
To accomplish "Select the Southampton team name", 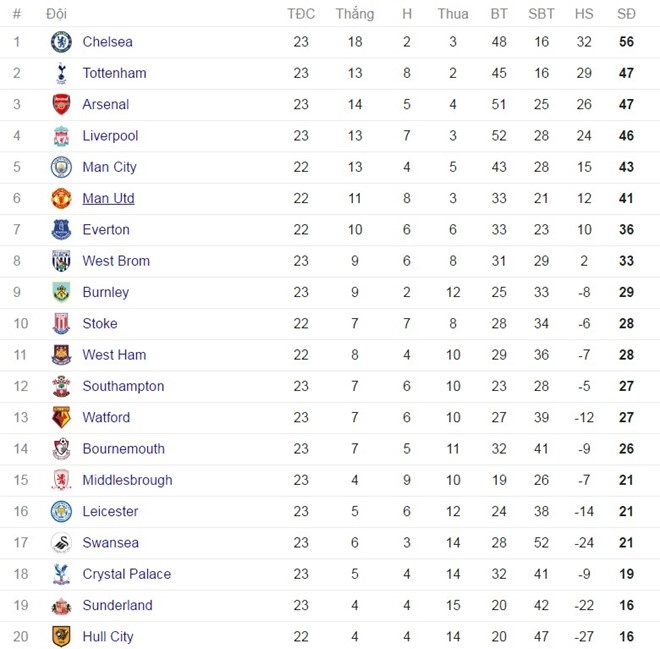I will point(123,386).
